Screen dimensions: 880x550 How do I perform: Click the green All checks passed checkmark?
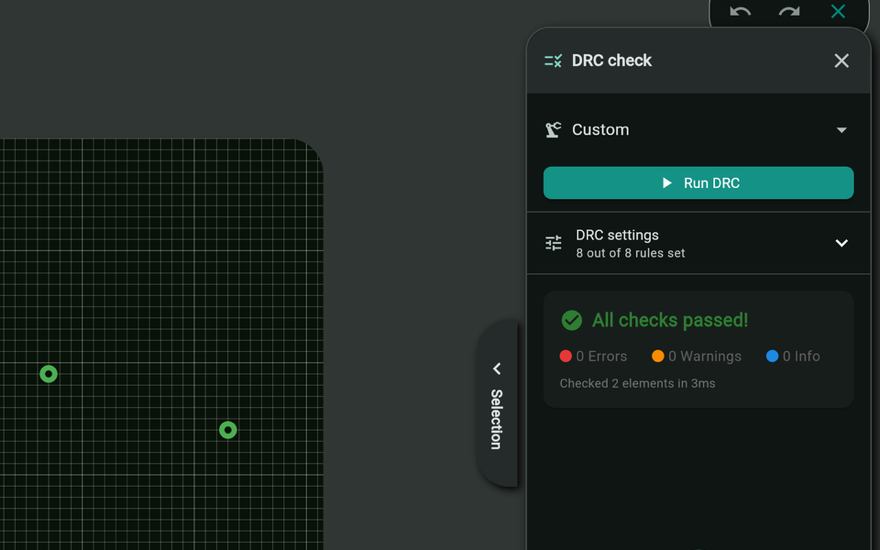pyautogui.click(x=571, y=320)
